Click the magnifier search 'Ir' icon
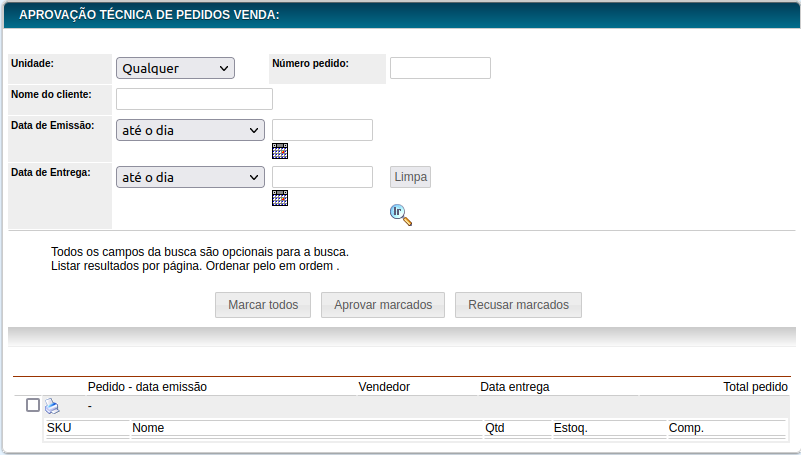Screen dimensions: 801x455 click(400, 214)
